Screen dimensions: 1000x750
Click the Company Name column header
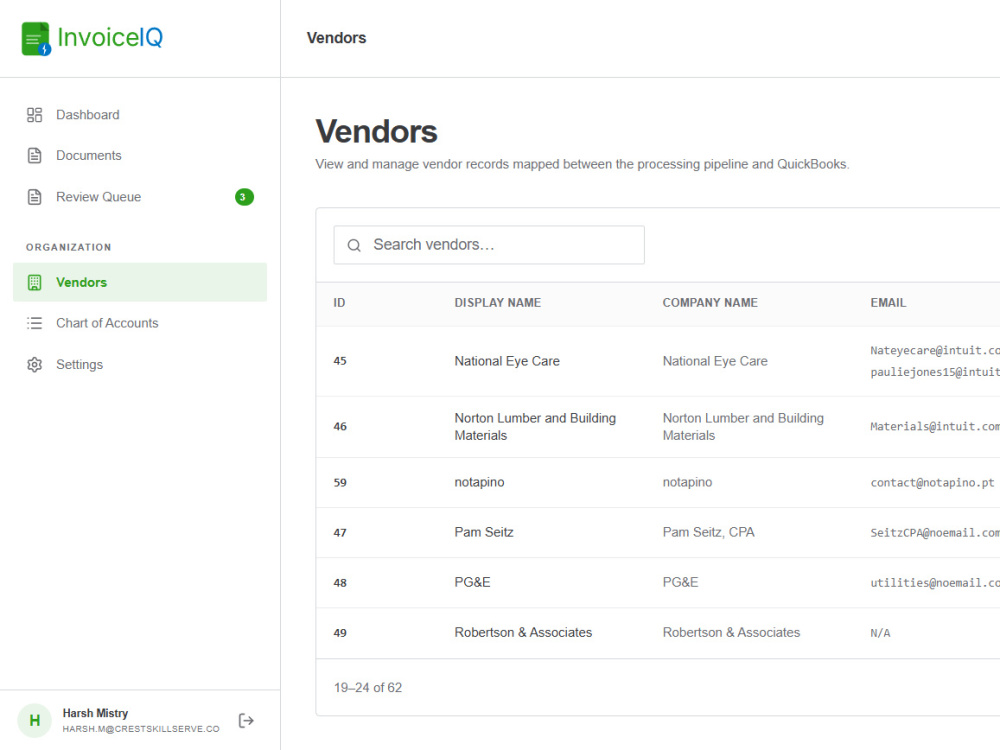(710, 303)
